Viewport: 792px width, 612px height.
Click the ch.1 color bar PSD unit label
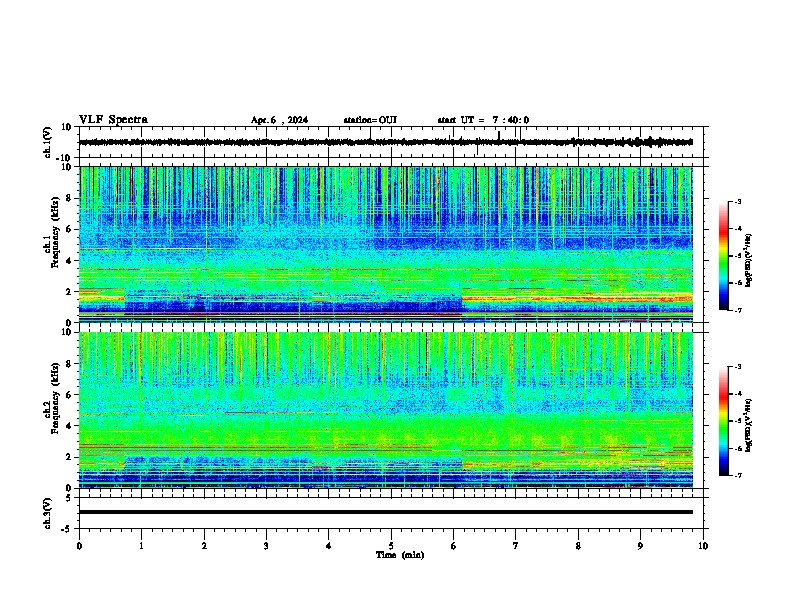click(749, 261)
